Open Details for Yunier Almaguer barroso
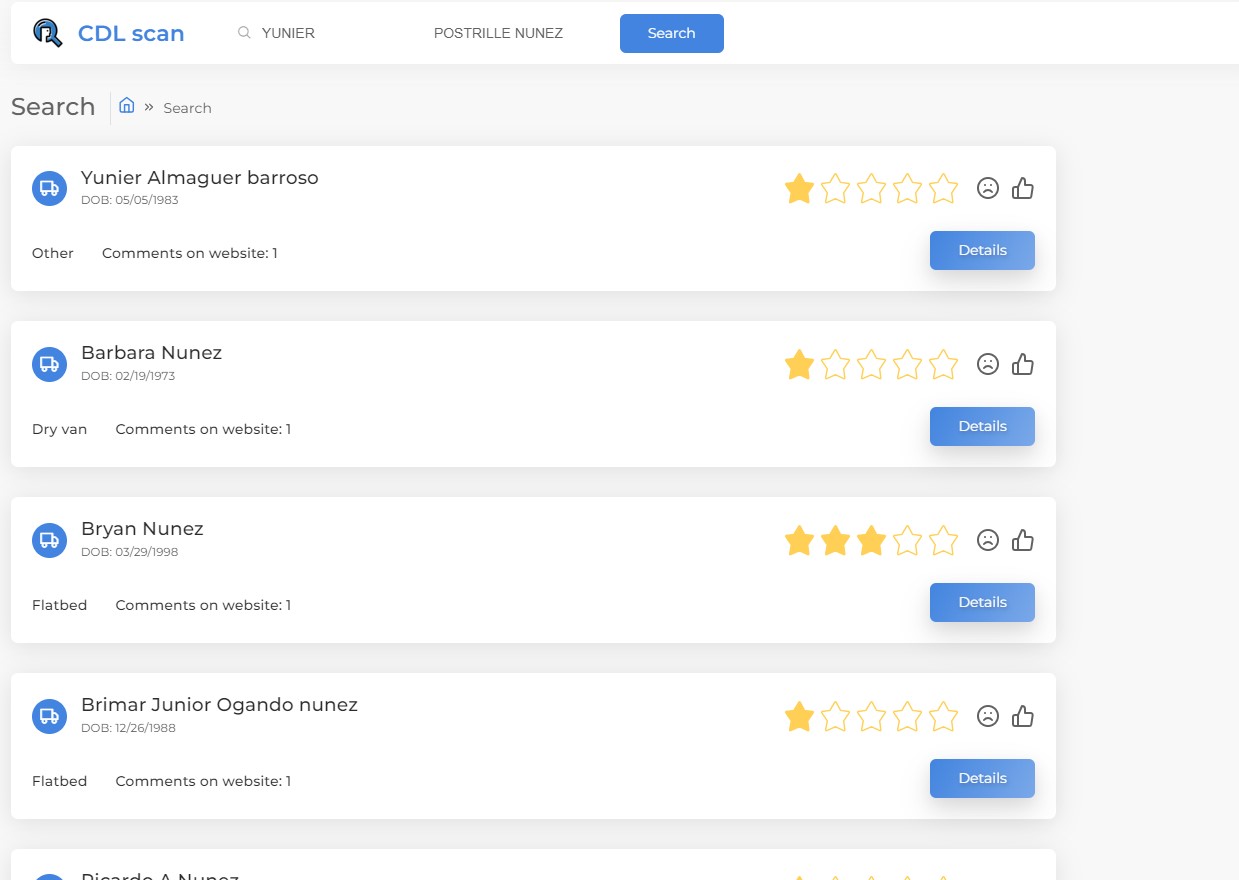Image resolution: width=1239 pixels, height=880 pixels. pyautogui.click(x=982, y=250)
